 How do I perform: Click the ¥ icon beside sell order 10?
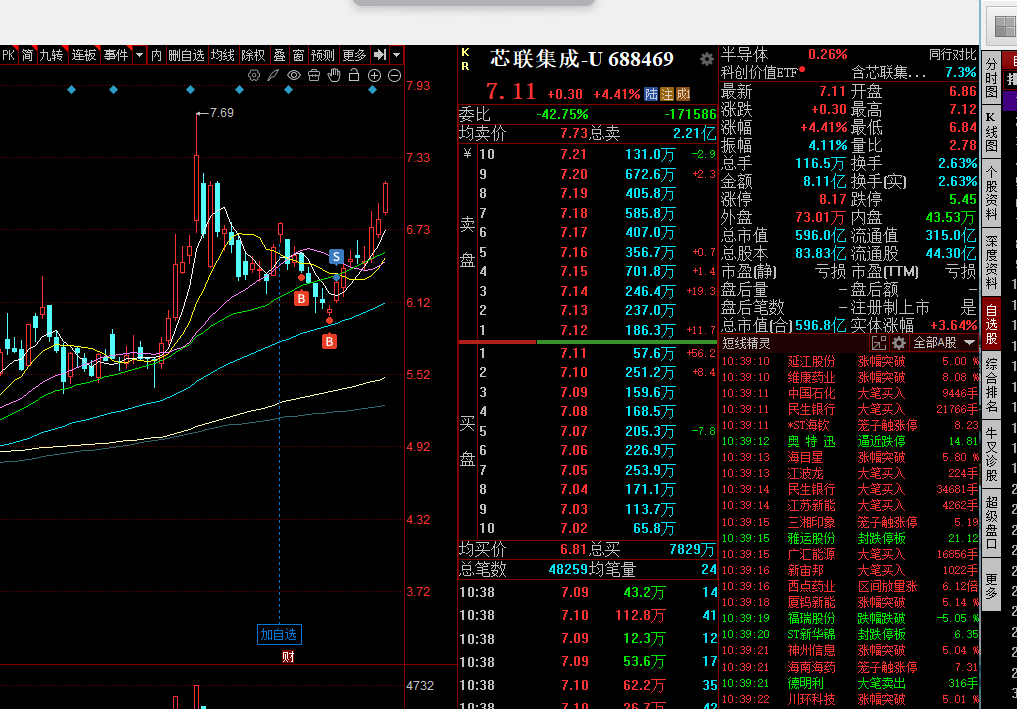(467, 154)
